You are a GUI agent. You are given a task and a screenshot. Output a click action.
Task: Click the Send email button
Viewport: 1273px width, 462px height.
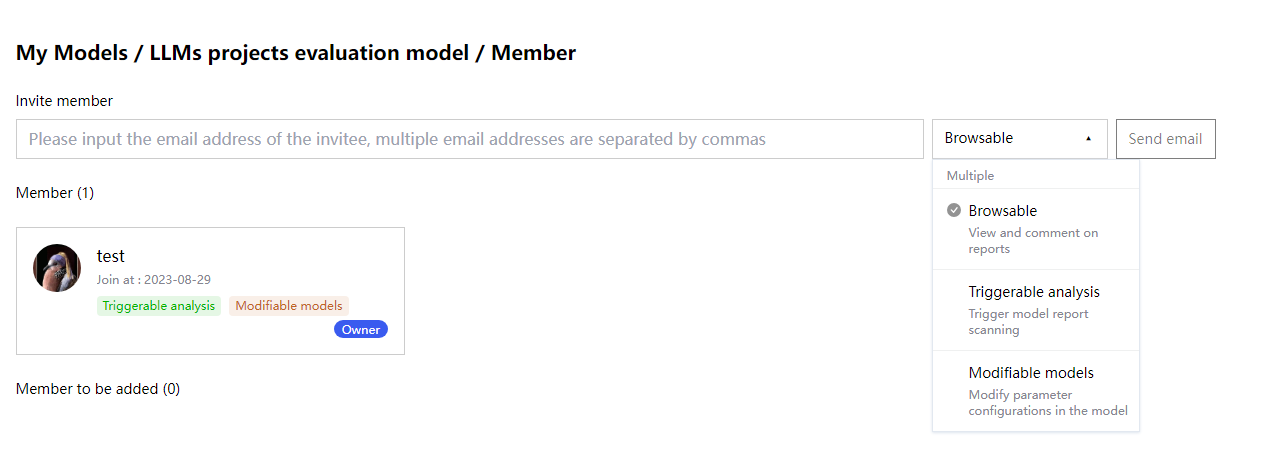[x=1166, y=139]
